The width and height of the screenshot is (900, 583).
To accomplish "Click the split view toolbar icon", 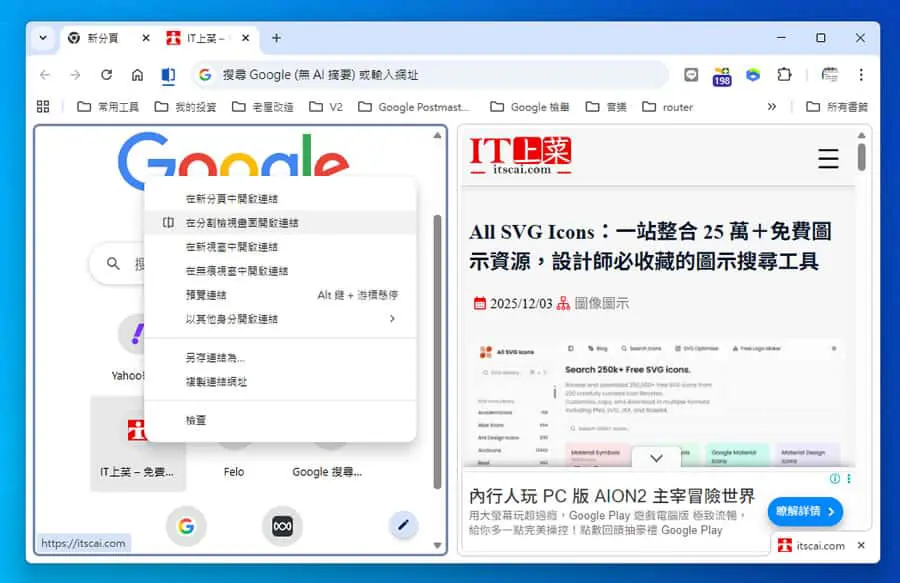I will pos(168,75).
